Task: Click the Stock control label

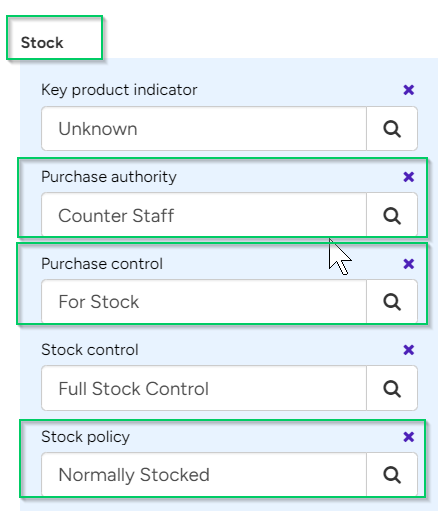Action: pos(90,350)
